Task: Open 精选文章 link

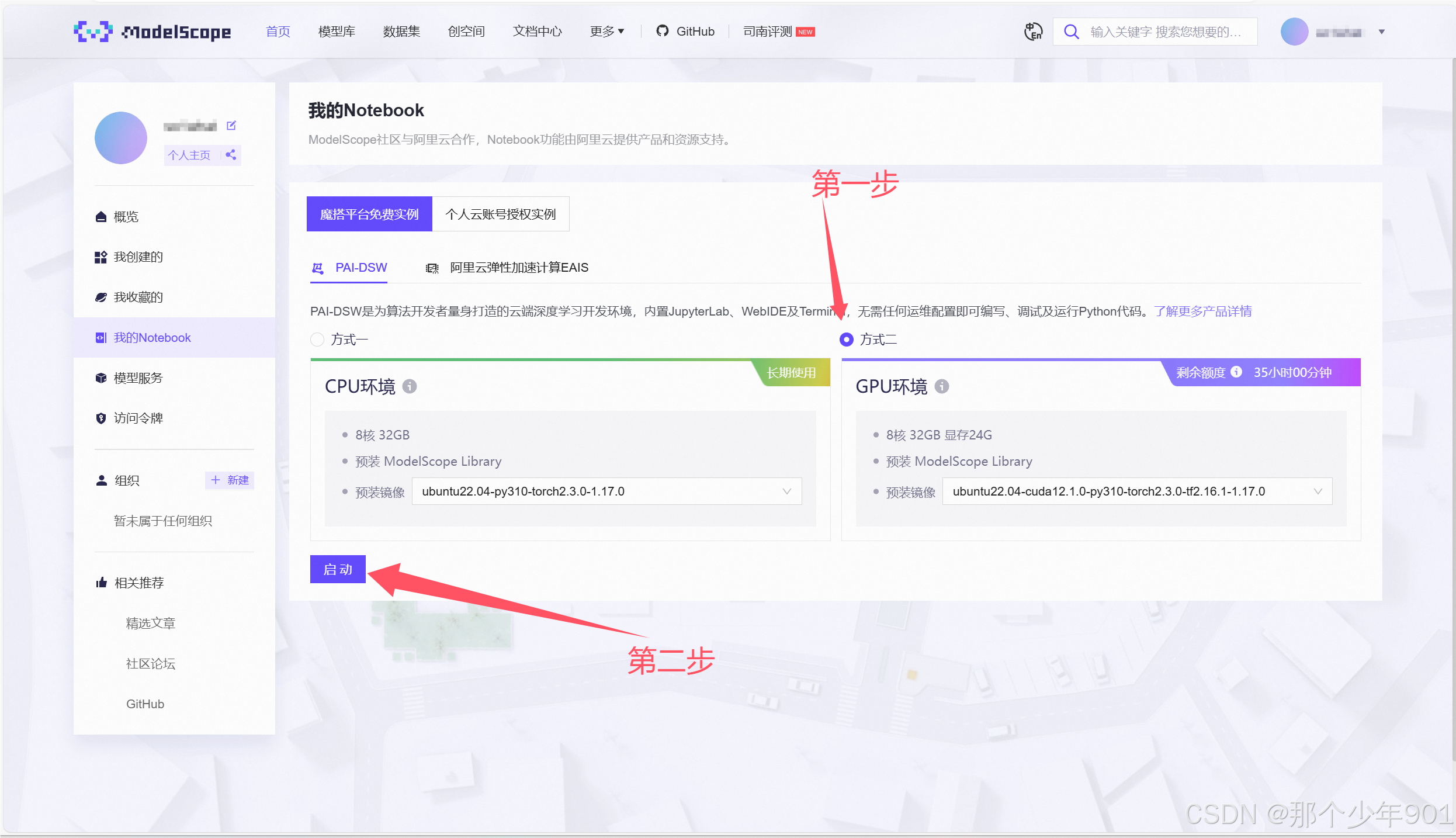Action: pos(151,624)
